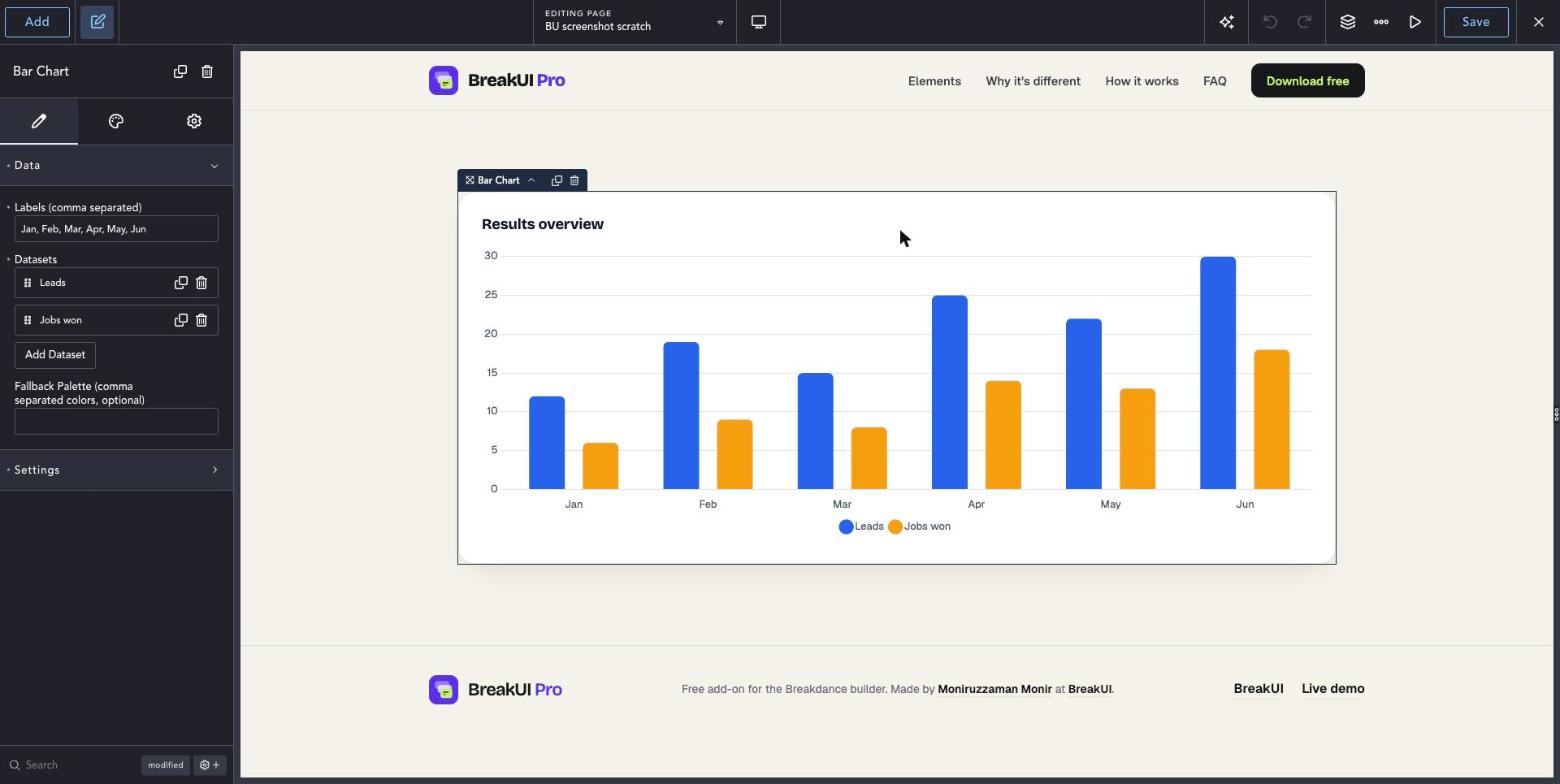Open the FAQ nav link
Viewport: 1560px width, 784px height.
1215,81
